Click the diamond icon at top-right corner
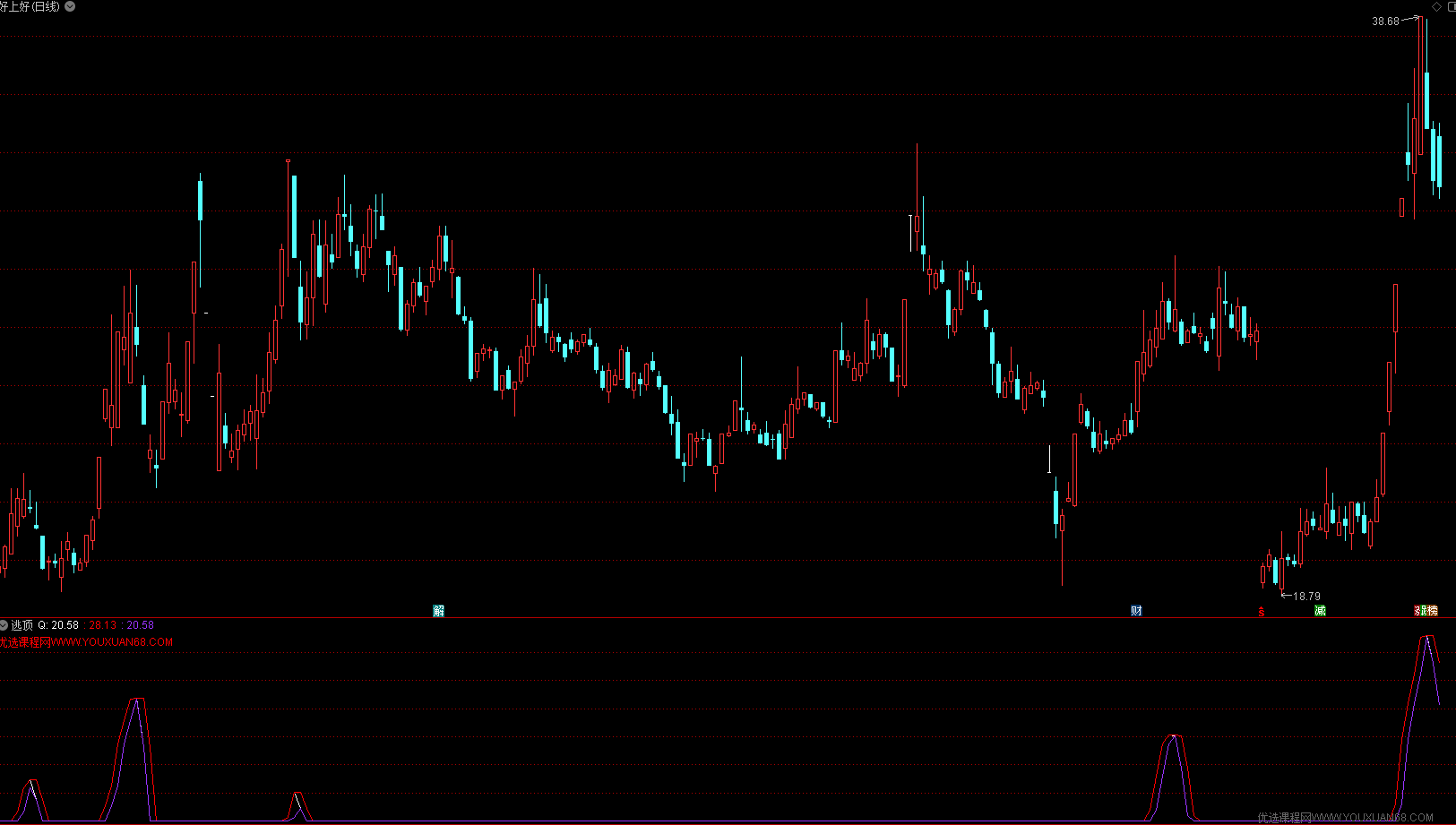Image resolution: width=1456 pixels, height=825 pixels. [1437, 6]
